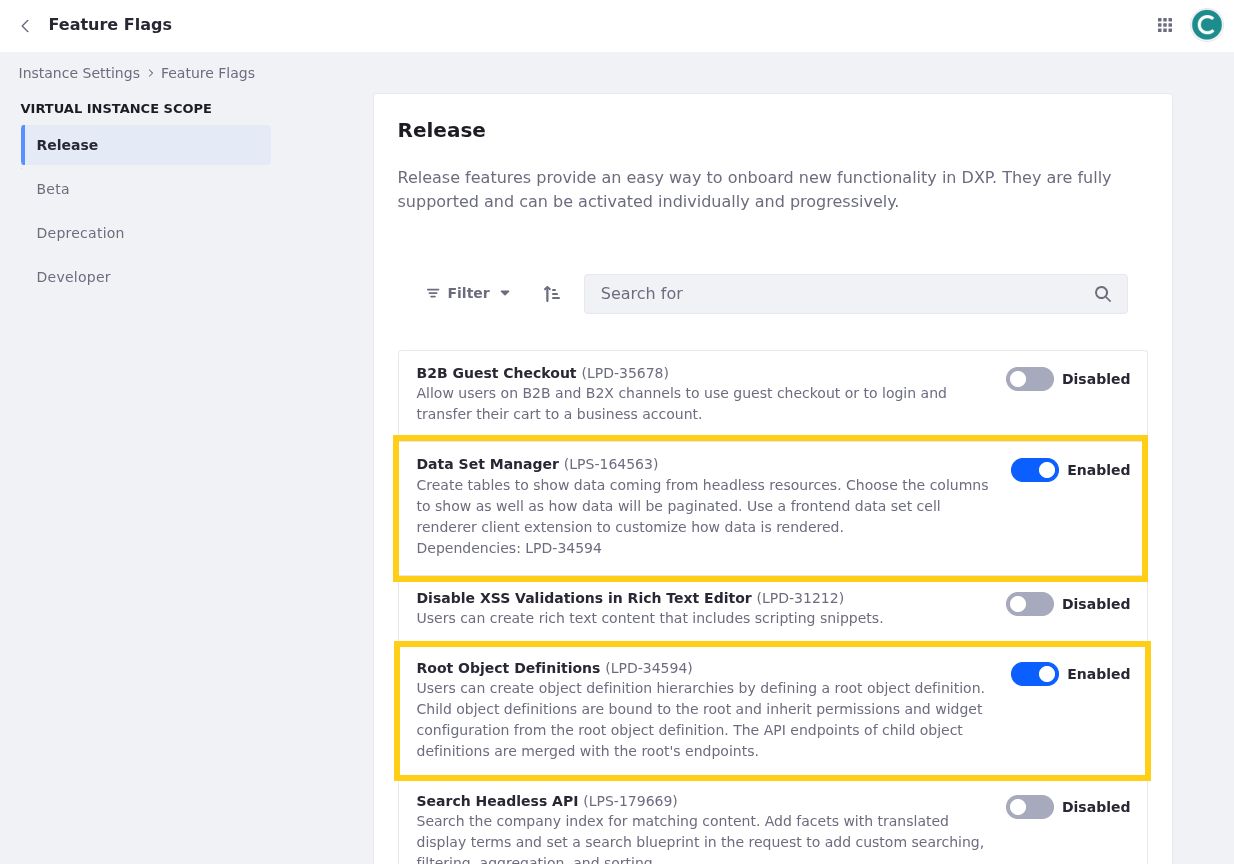Open the applications grid menu

click(x=1164, y=25)
